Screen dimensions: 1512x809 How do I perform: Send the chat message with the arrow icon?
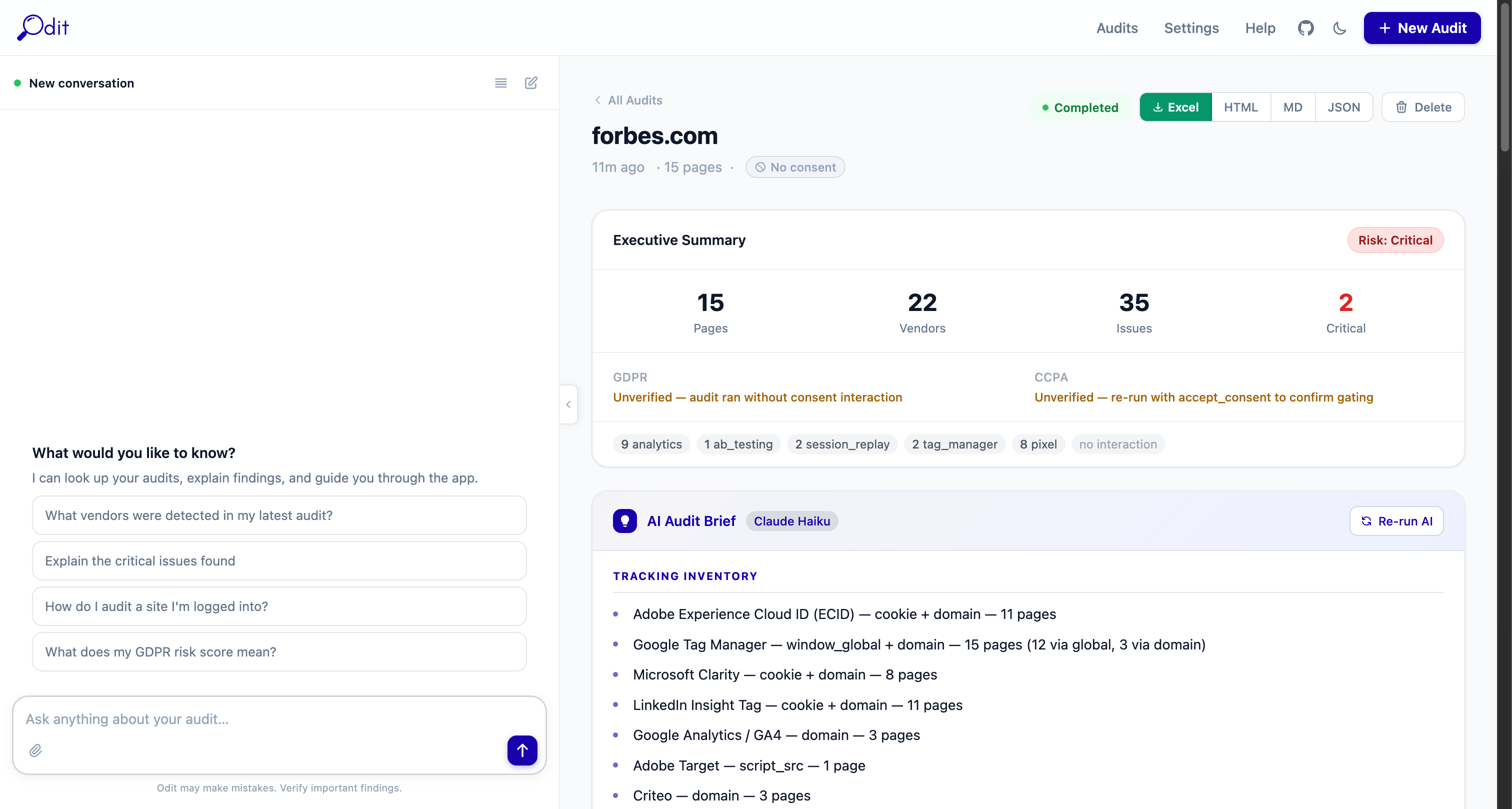pos(522,750)
